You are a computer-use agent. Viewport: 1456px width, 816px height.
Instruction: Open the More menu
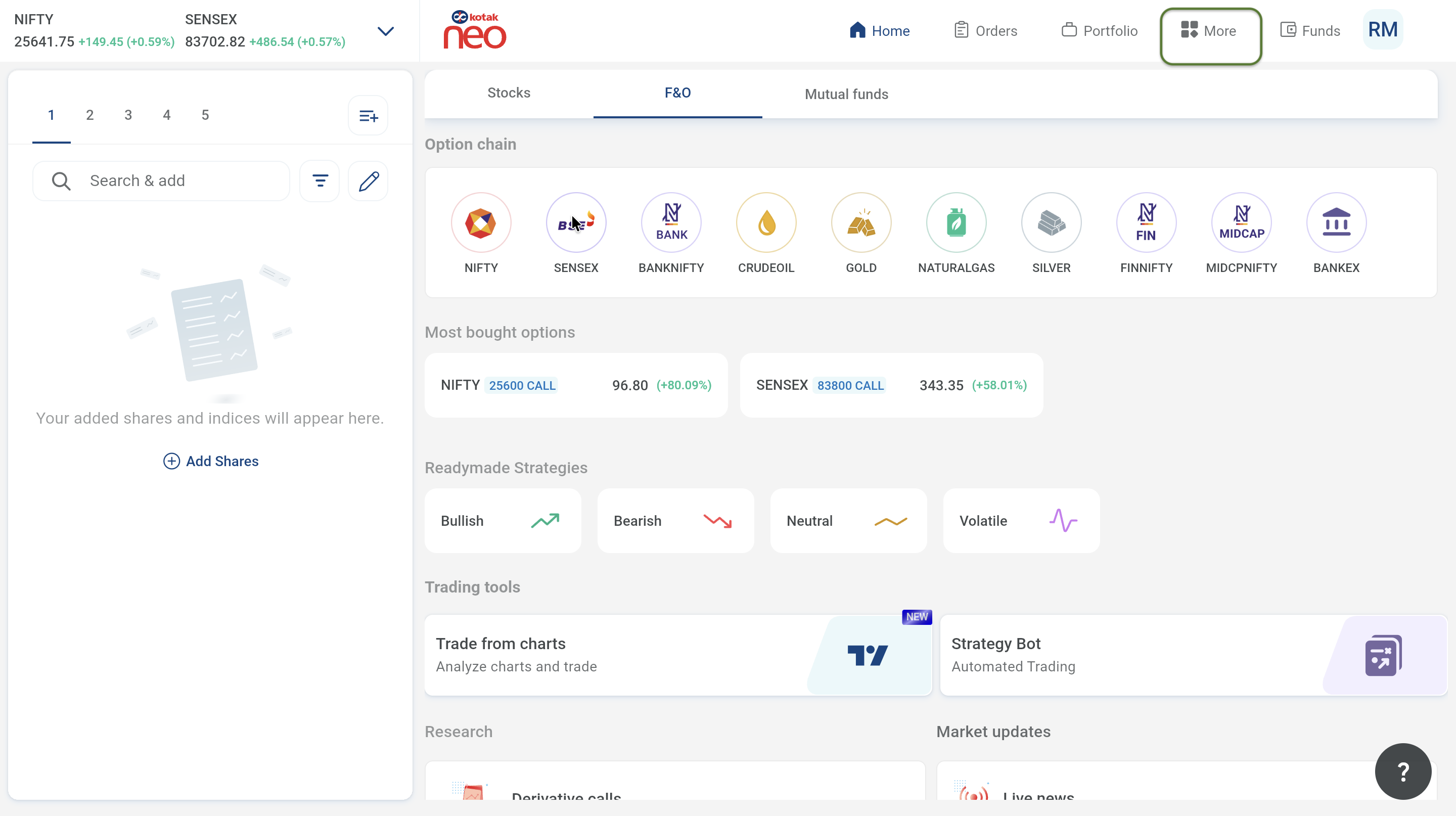1210,31
